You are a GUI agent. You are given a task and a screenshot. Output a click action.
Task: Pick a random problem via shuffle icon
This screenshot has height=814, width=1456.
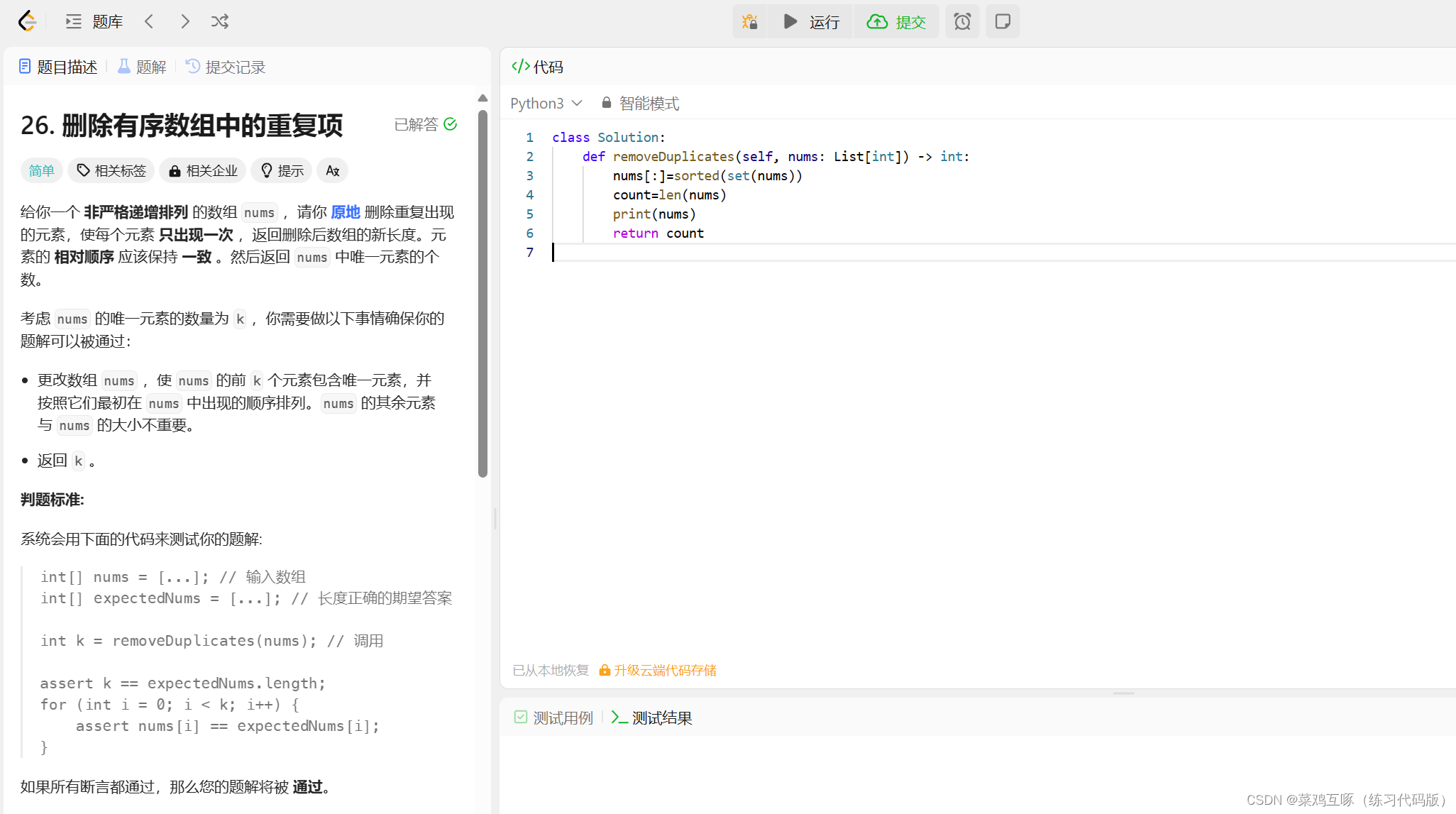pos(219,21)
